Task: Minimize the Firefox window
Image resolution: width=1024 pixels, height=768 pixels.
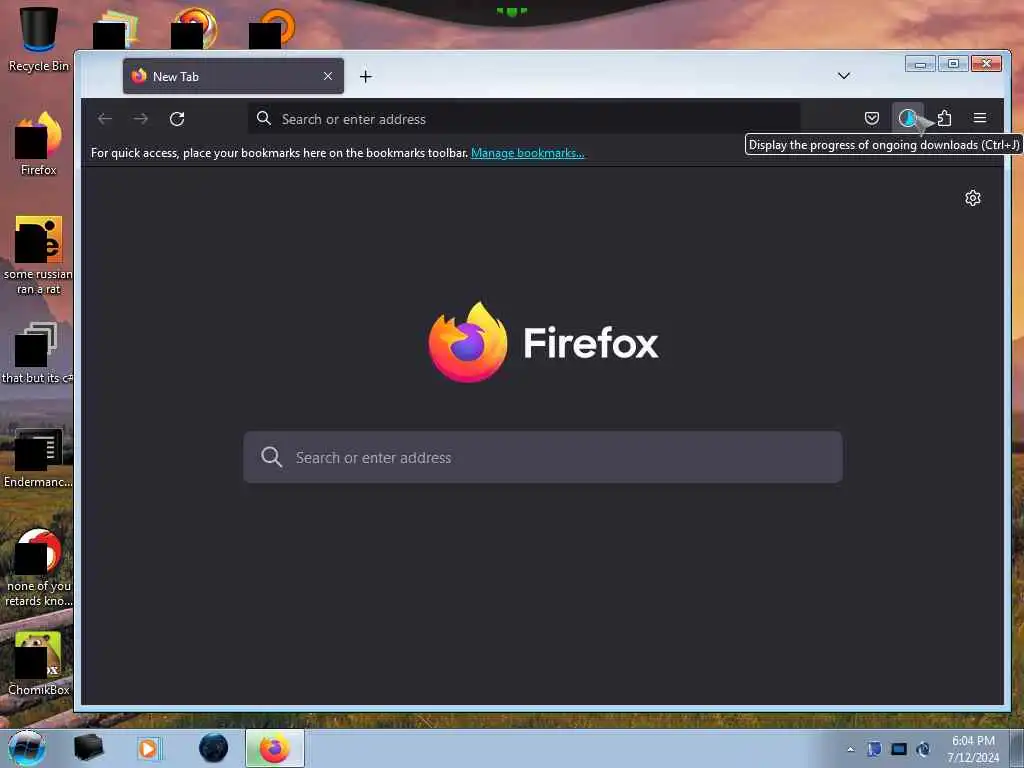Action: coord(920,63)
